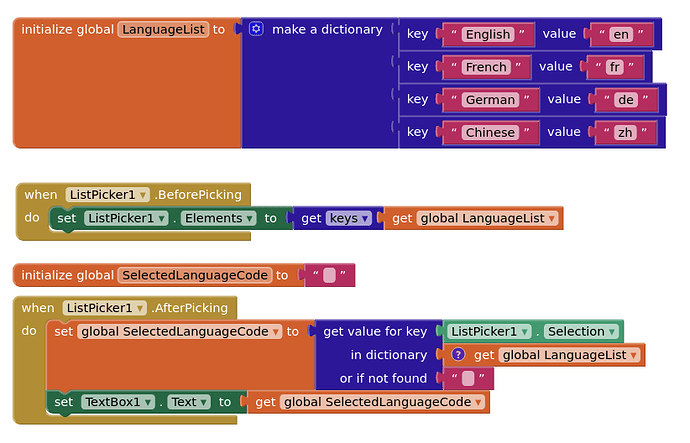Edit the LanguageList variable name field
The height and width of the screenshot is (443, 690).
coord(163,29)
